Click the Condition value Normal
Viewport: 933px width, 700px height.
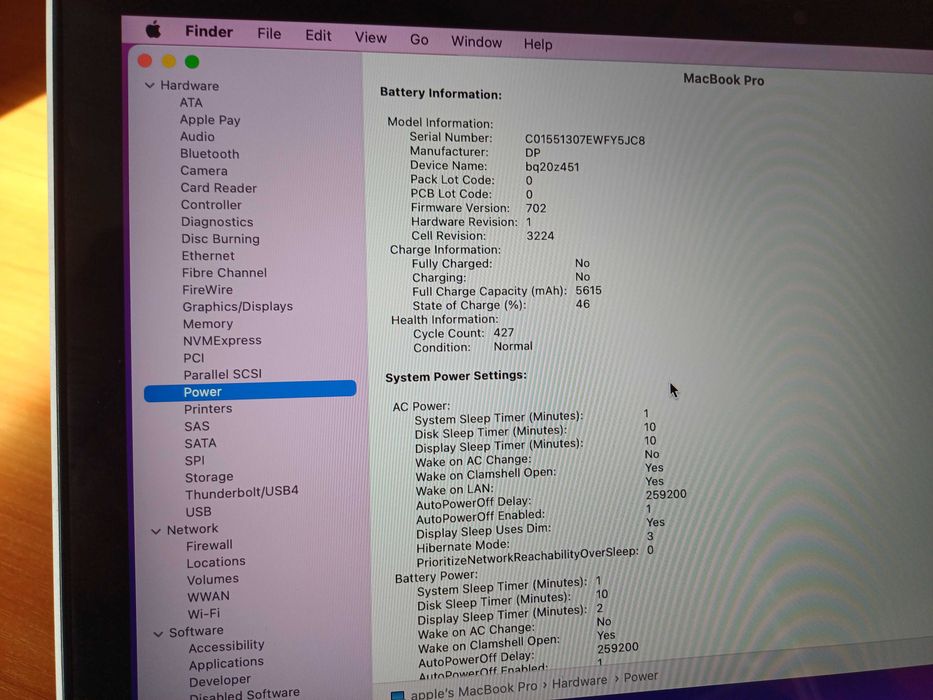coord(513,346)
